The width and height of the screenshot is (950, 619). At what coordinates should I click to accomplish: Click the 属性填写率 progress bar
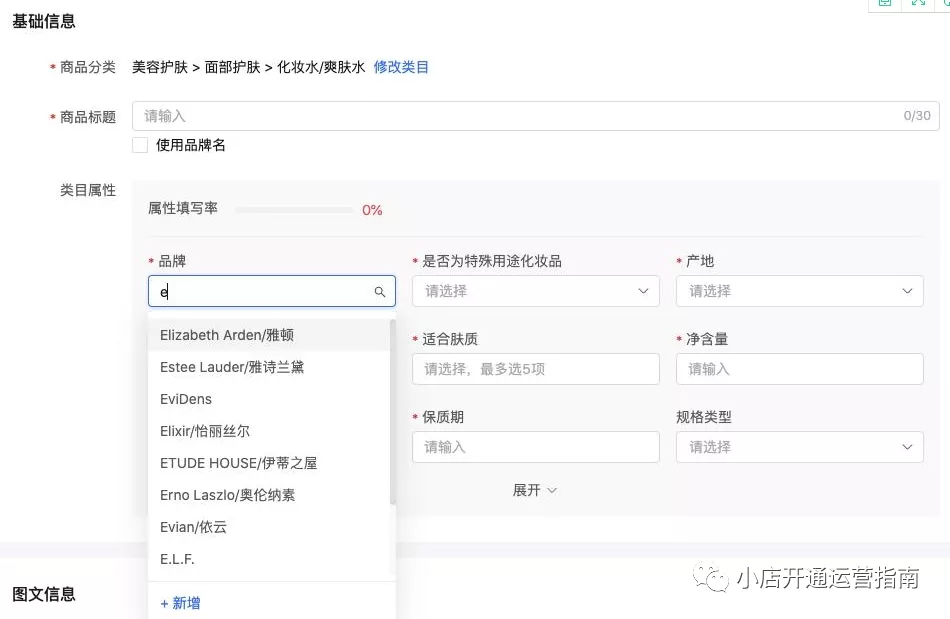click(x=294, y=210)
